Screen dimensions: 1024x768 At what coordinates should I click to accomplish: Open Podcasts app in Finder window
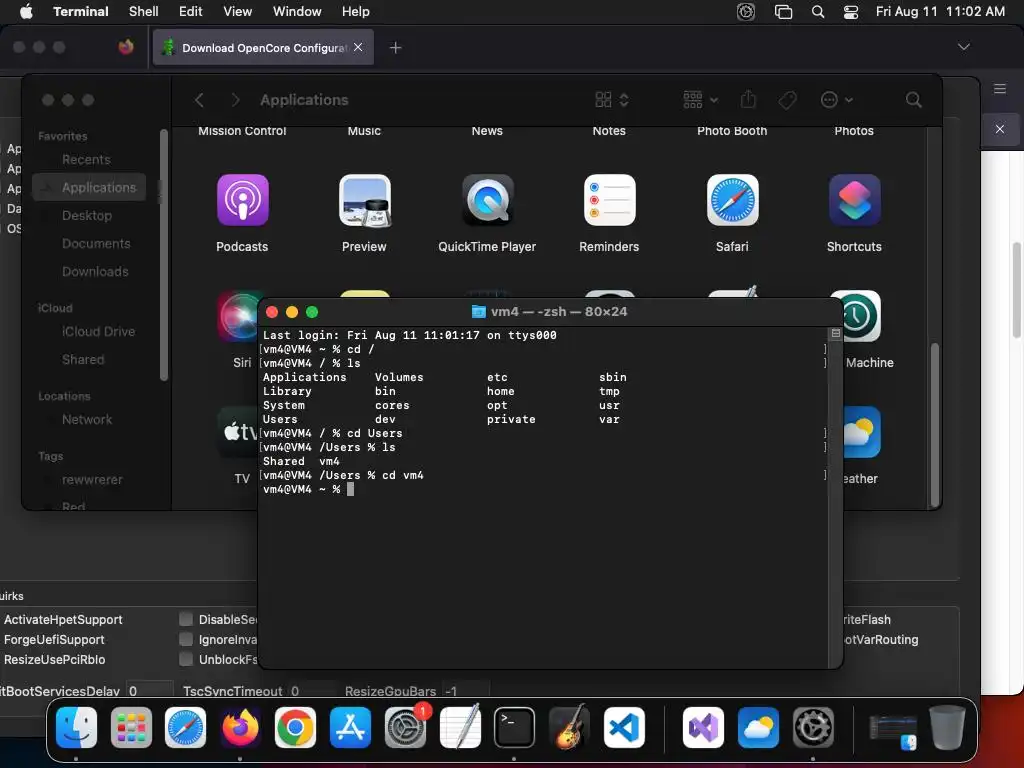coord(242,200)
